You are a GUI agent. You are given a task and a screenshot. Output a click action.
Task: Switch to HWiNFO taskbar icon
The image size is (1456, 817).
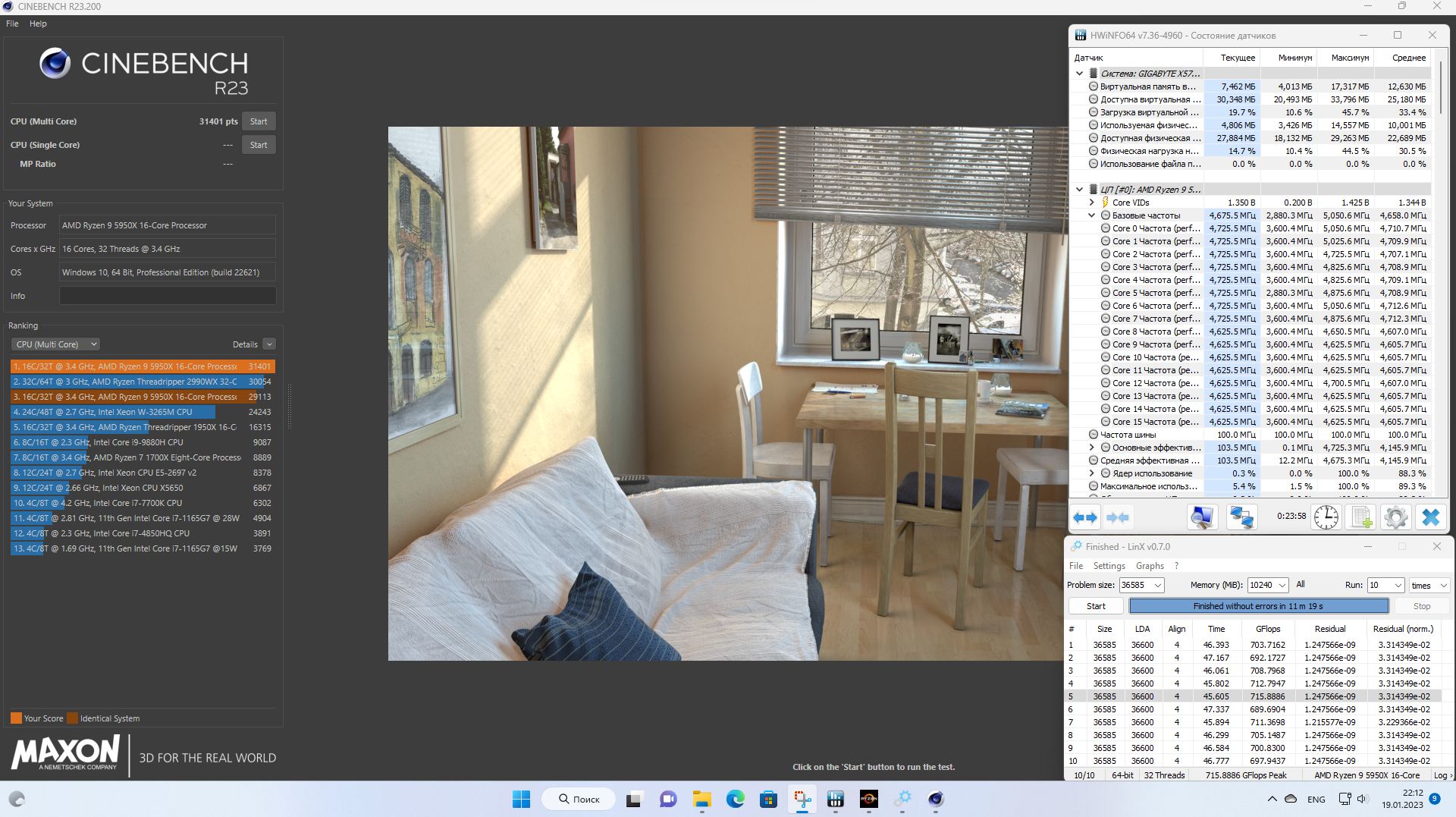836,799
